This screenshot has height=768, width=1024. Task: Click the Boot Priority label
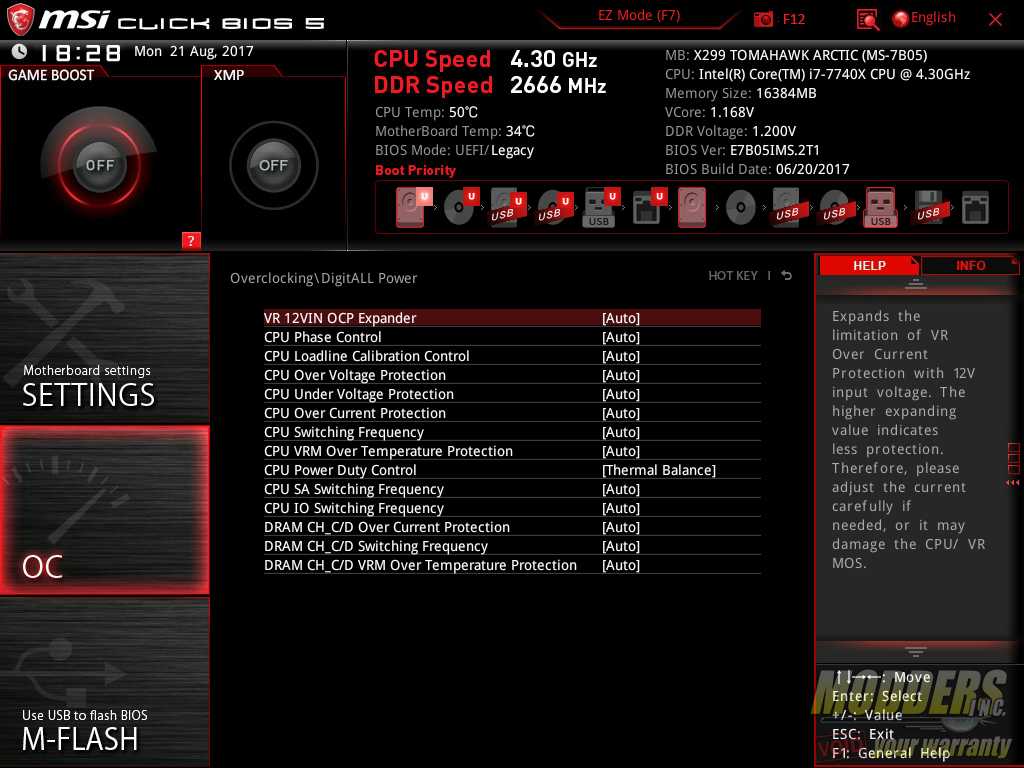tap(415, 170)
